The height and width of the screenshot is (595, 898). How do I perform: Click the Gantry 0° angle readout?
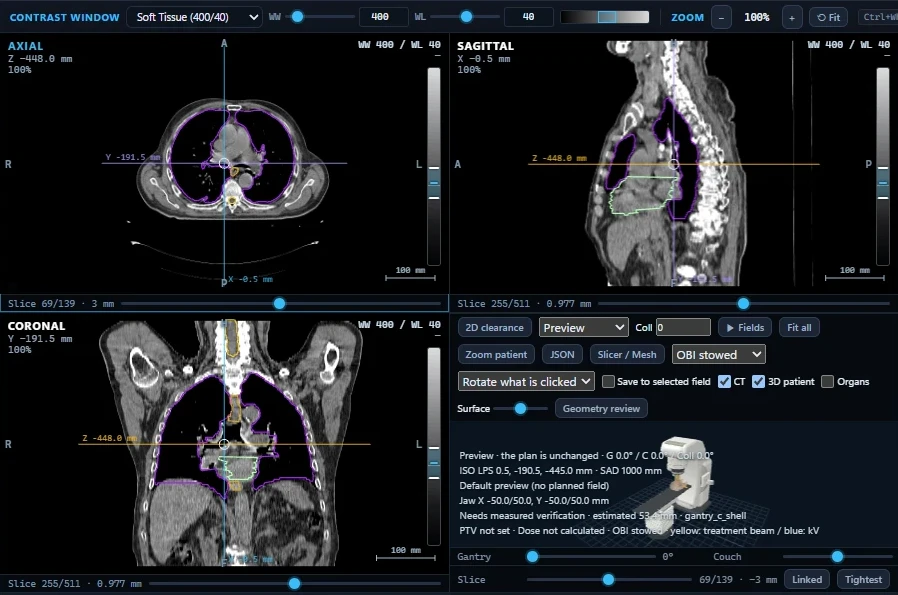point(667,556)
